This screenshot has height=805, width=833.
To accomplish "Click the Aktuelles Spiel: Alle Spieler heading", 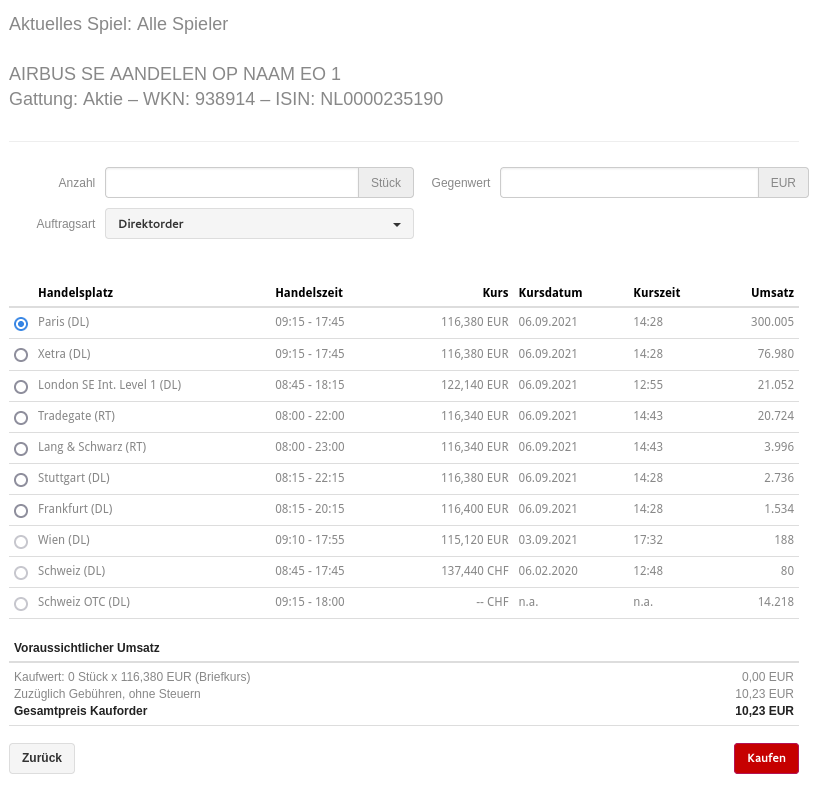I will (118, 24).
